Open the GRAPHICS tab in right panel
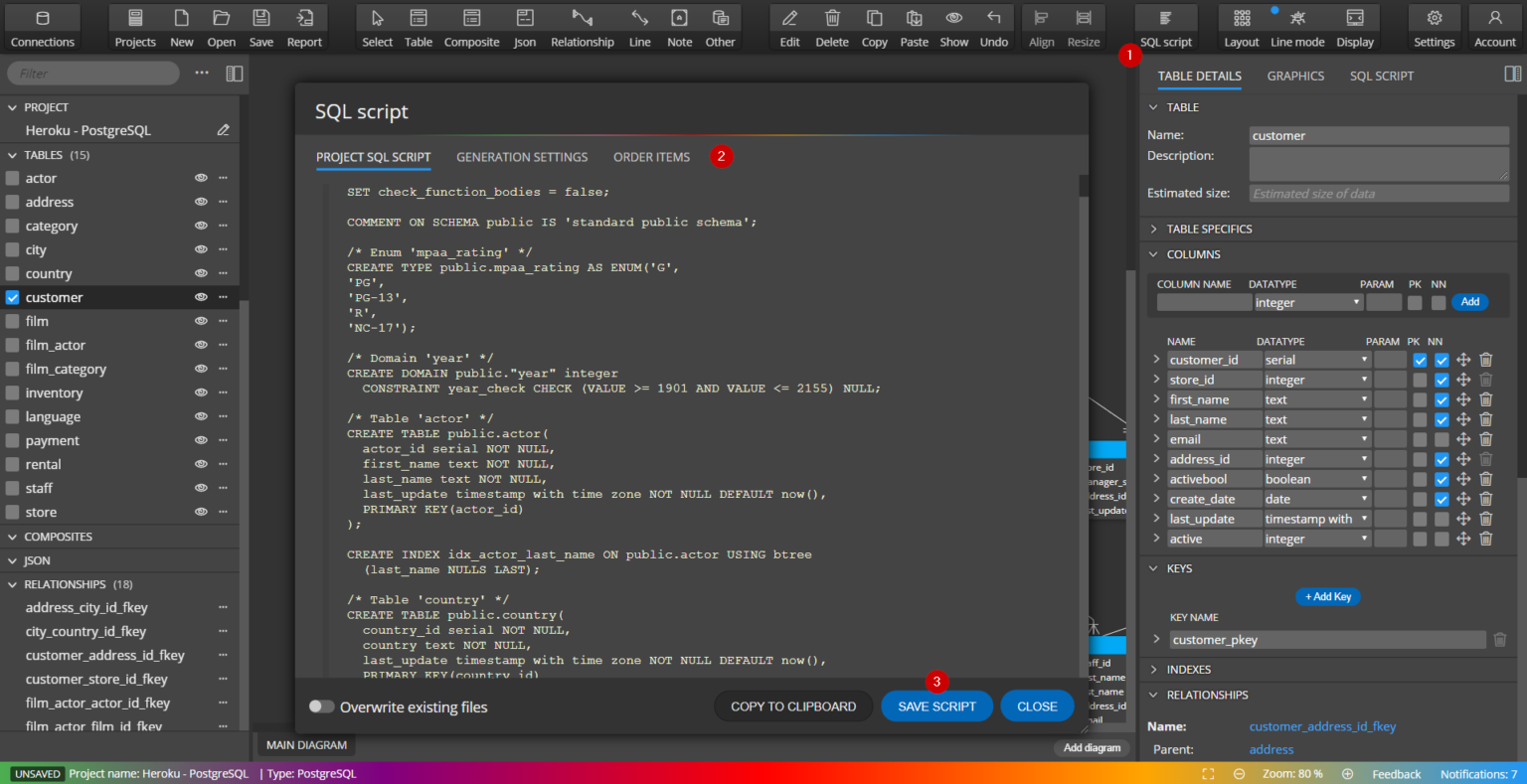 [1294, 76]
